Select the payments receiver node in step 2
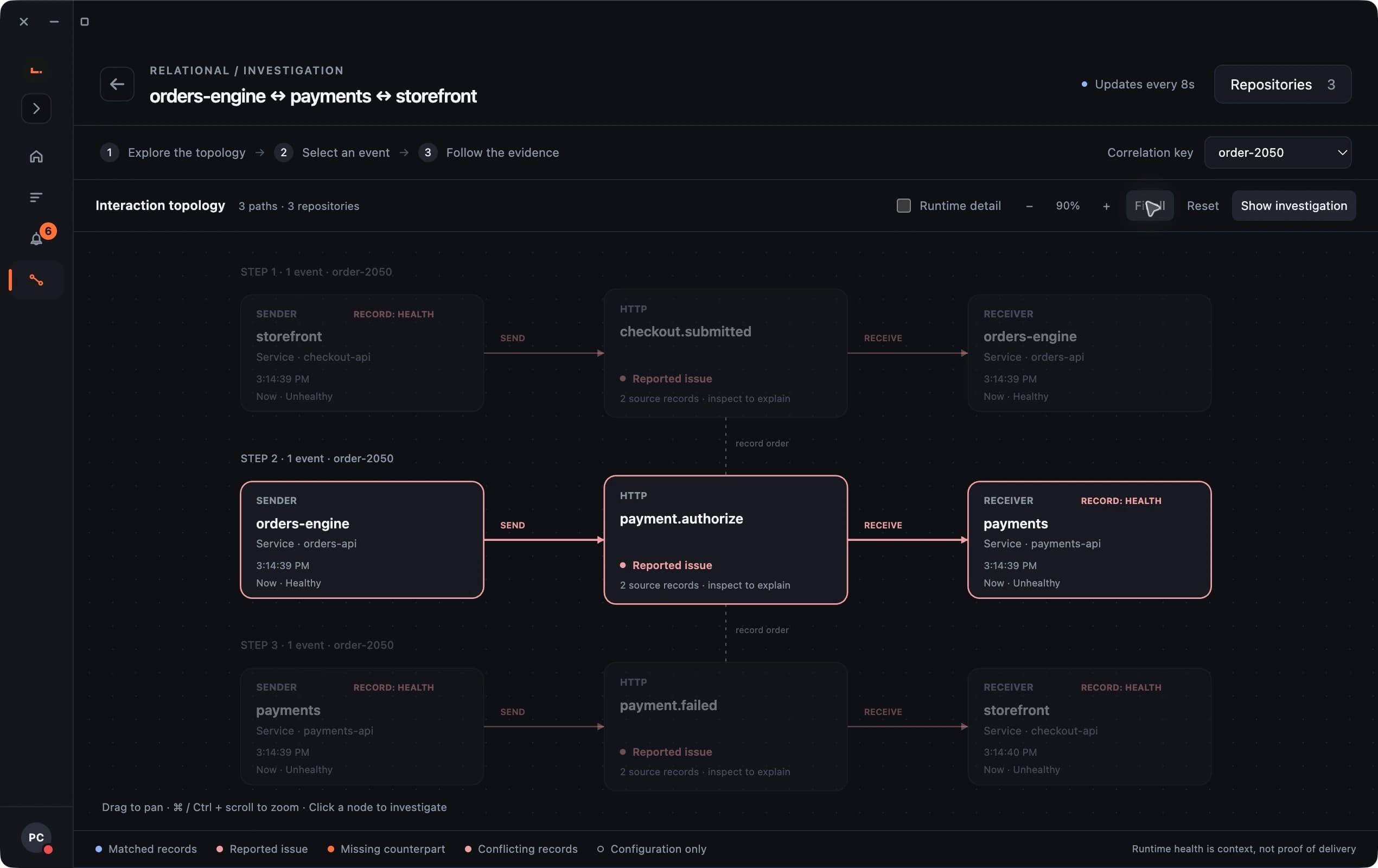Viewport: 1378px width, 868px height. 1089,540
